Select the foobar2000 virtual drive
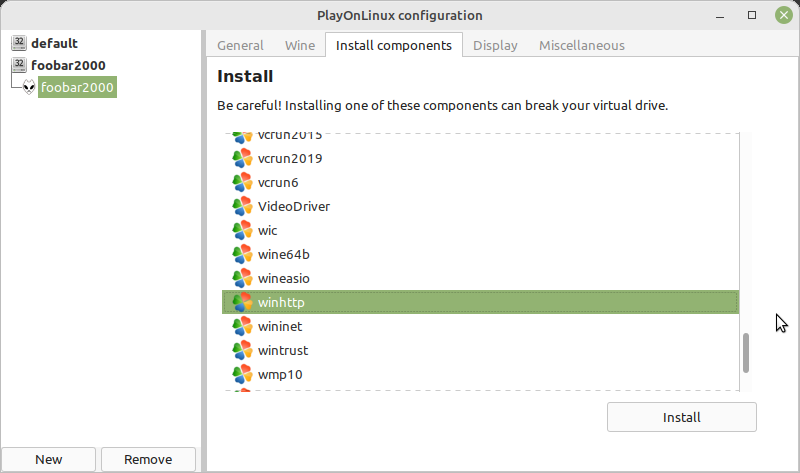This screenshot has height=473, width=800. point(68,65)
